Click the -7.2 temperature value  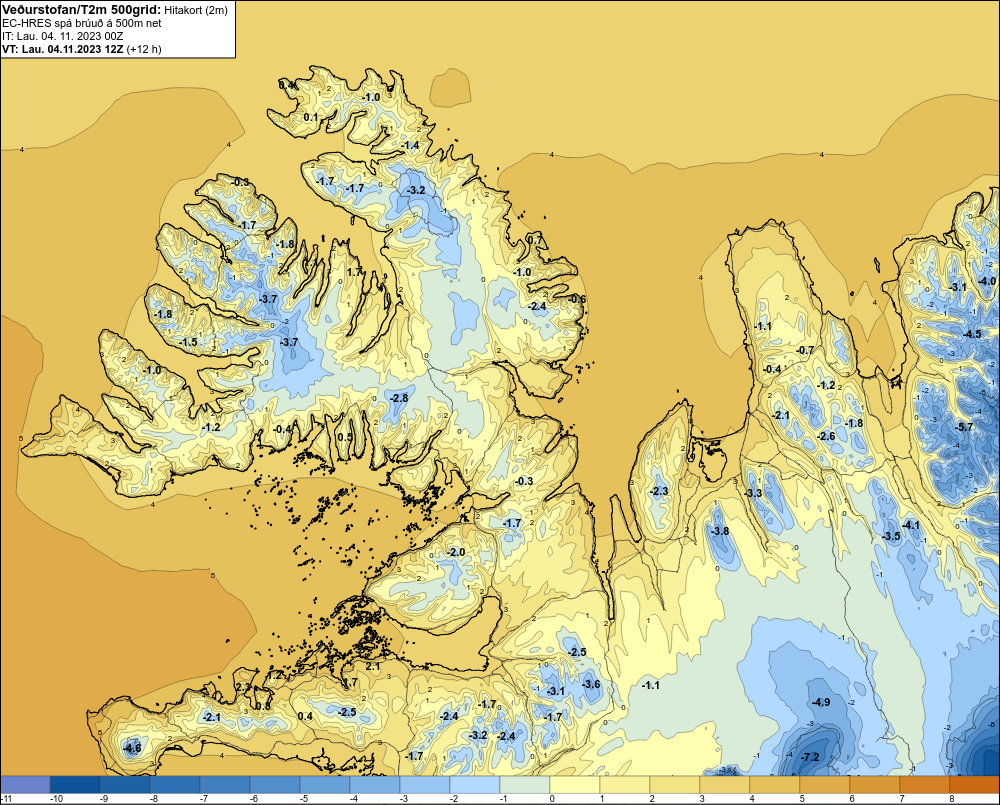pyautogui.click(x=809, y=757)
